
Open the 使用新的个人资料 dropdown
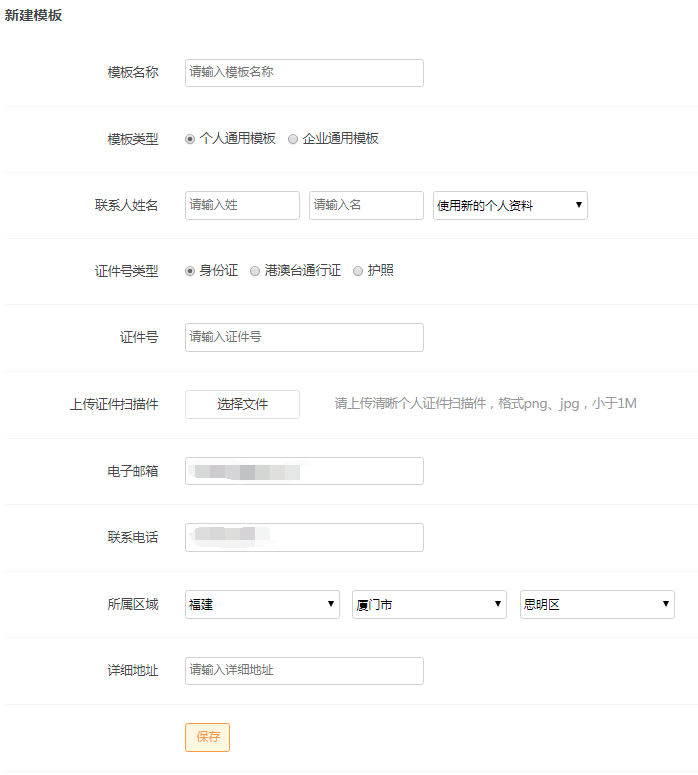(x=510, y=205)
